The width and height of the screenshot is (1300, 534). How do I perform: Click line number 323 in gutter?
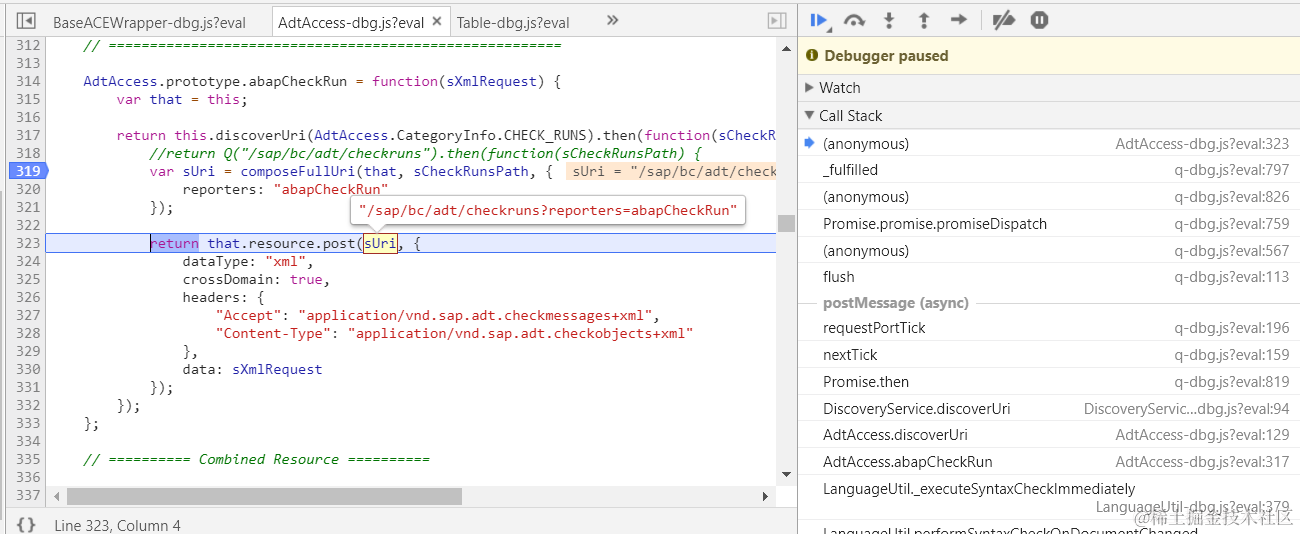pyautogui.click(x=28, y=243)
